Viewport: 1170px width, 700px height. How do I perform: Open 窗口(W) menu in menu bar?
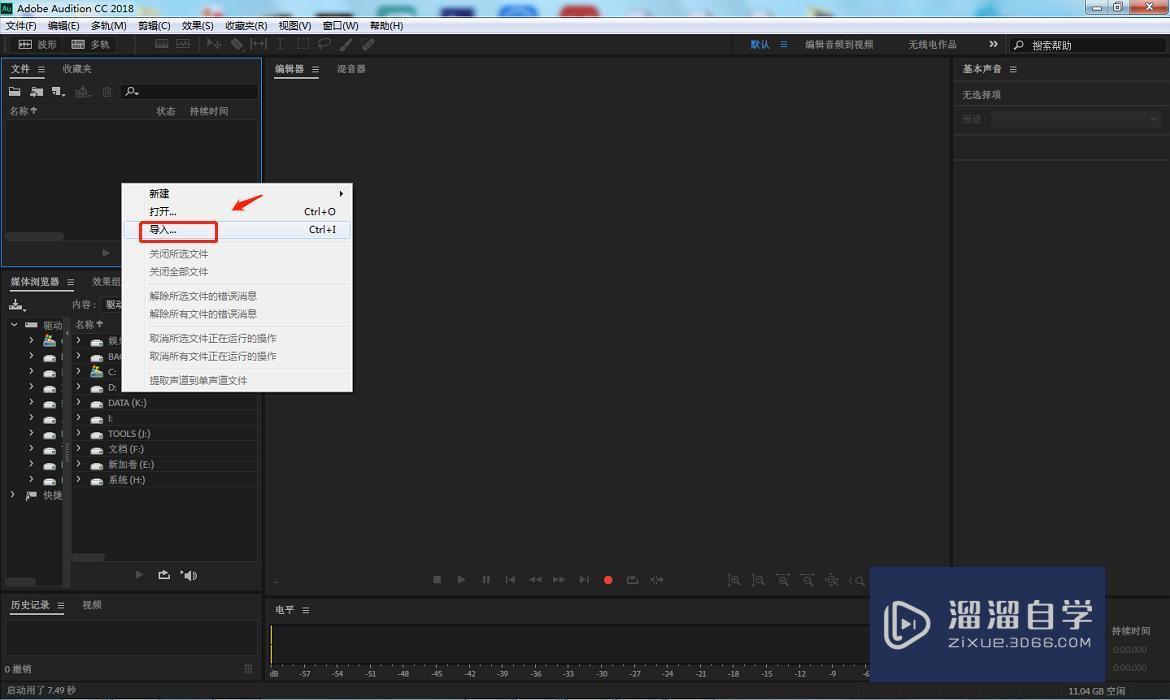(x=340, y=25)
